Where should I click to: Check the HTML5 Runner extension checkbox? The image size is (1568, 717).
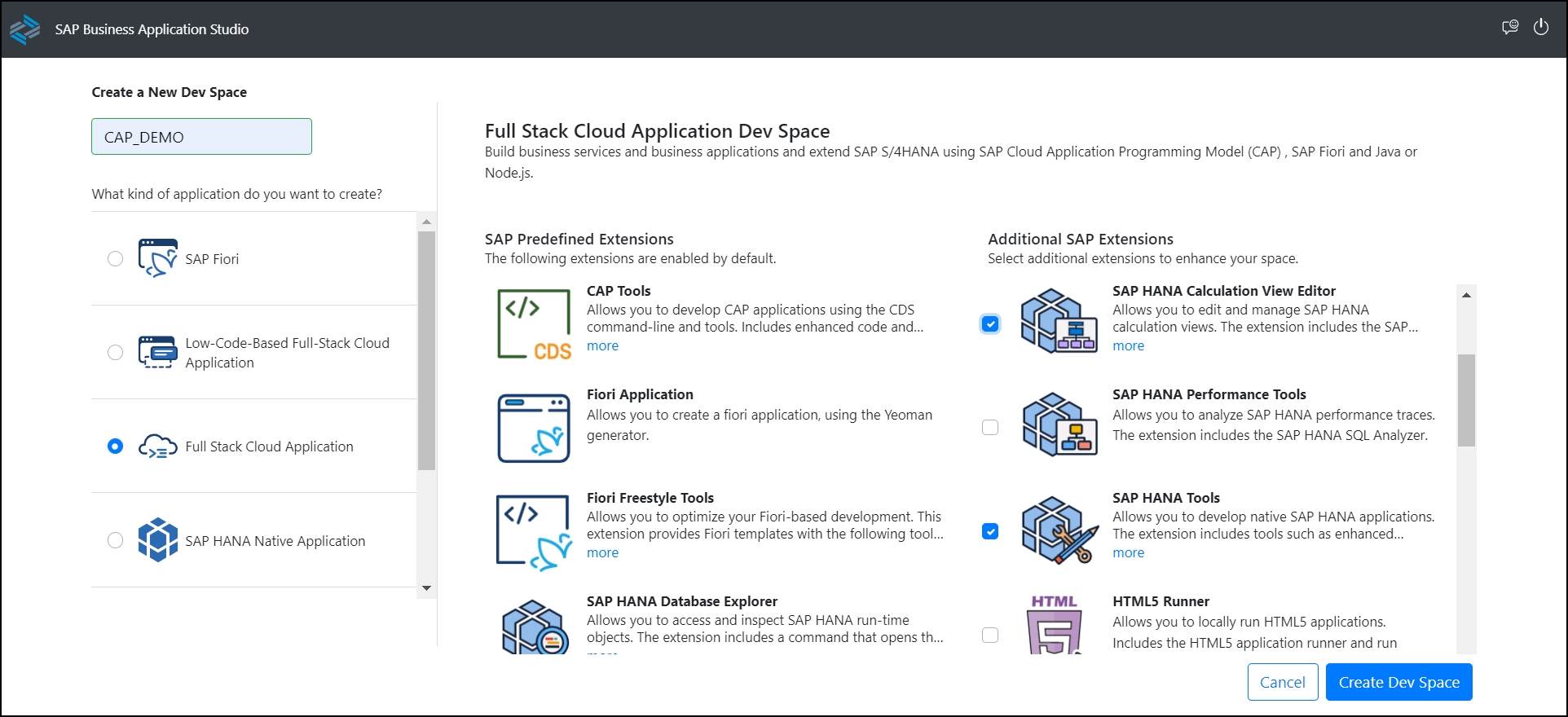[990, 635]
